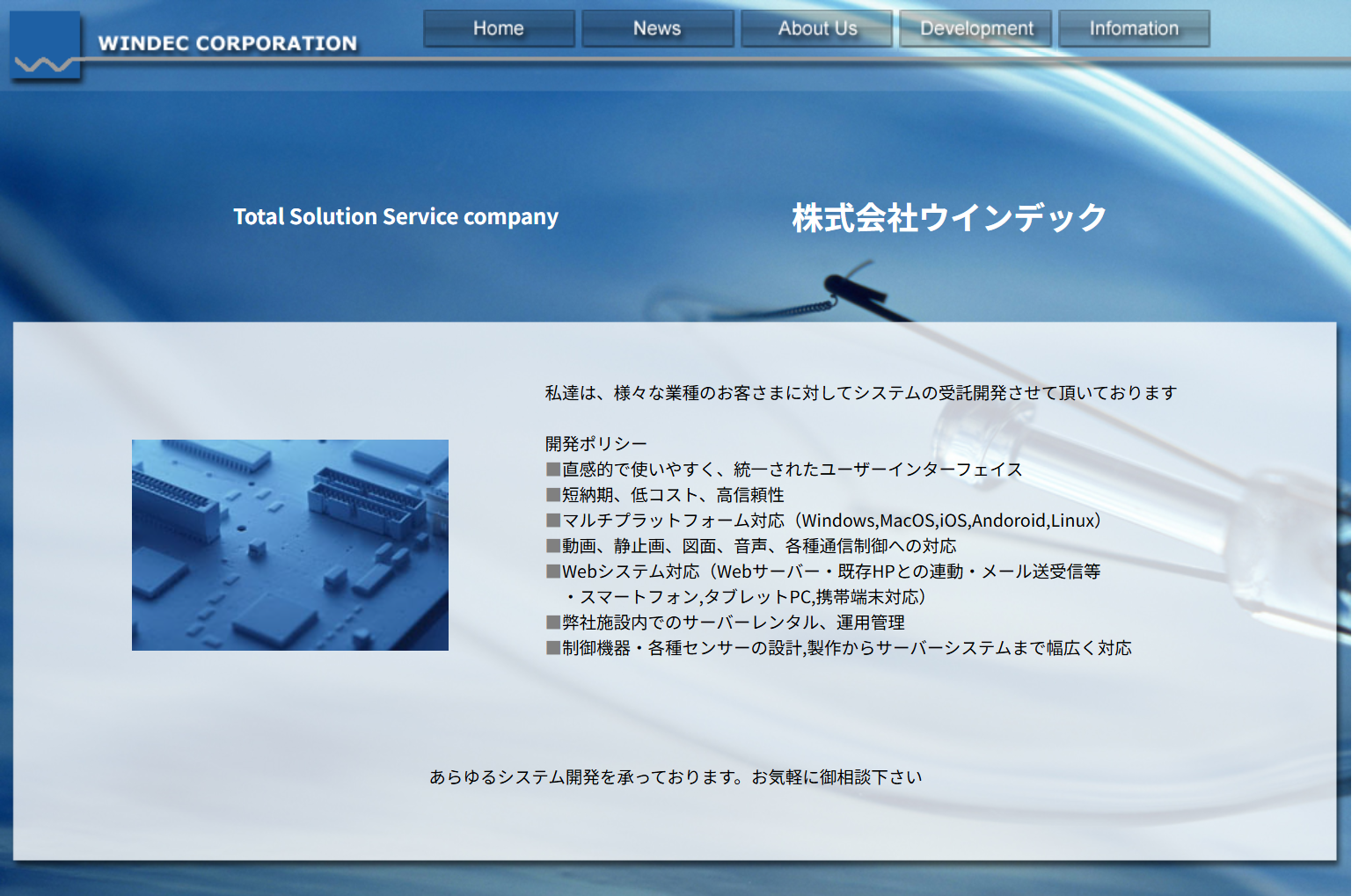The width and height of the screenshot is (1366, 896).
Task: Click the Windec blue square logo icon
Action: [45, 45]
